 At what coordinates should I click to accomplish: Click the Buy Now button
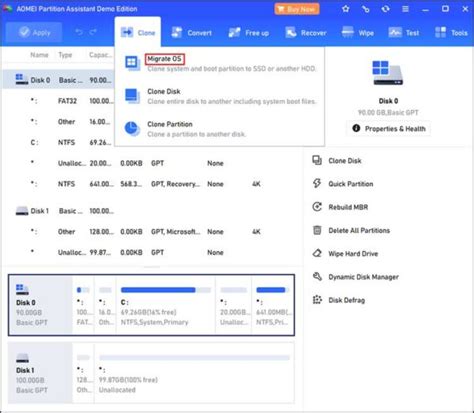tap(297, 9)
